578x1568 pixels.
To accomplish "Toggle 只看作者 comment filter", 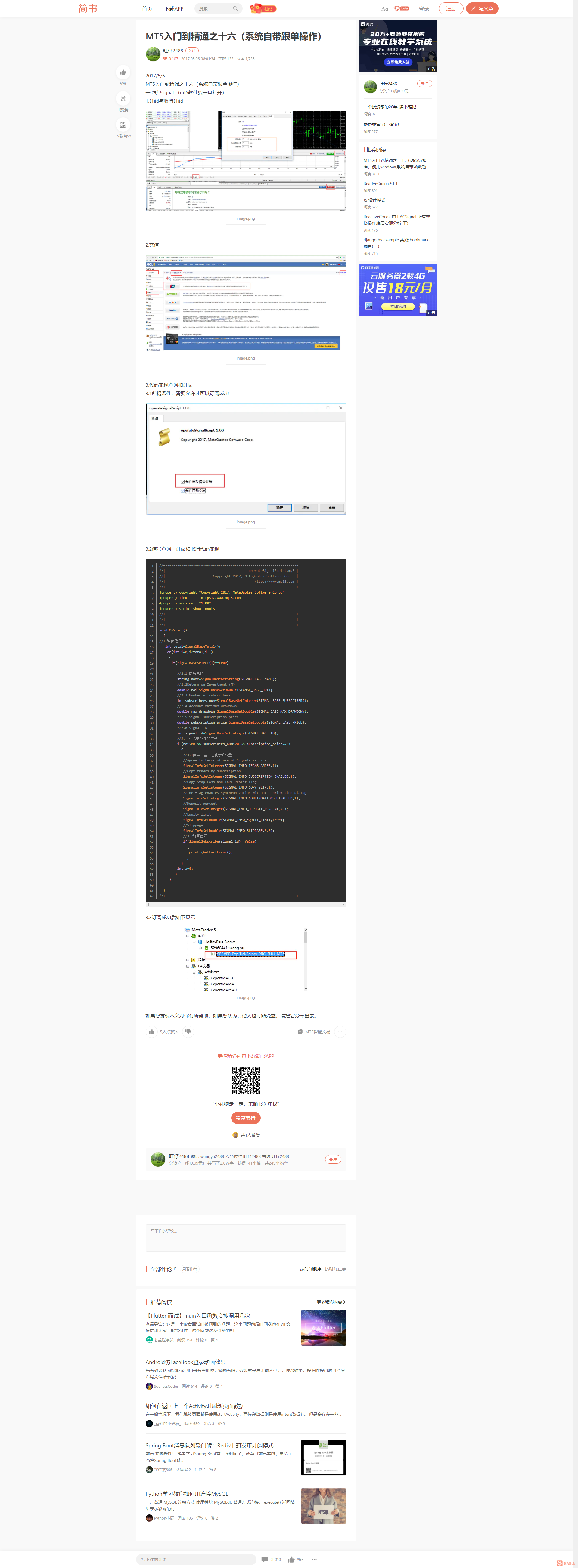I will [x=189, y=1269].
